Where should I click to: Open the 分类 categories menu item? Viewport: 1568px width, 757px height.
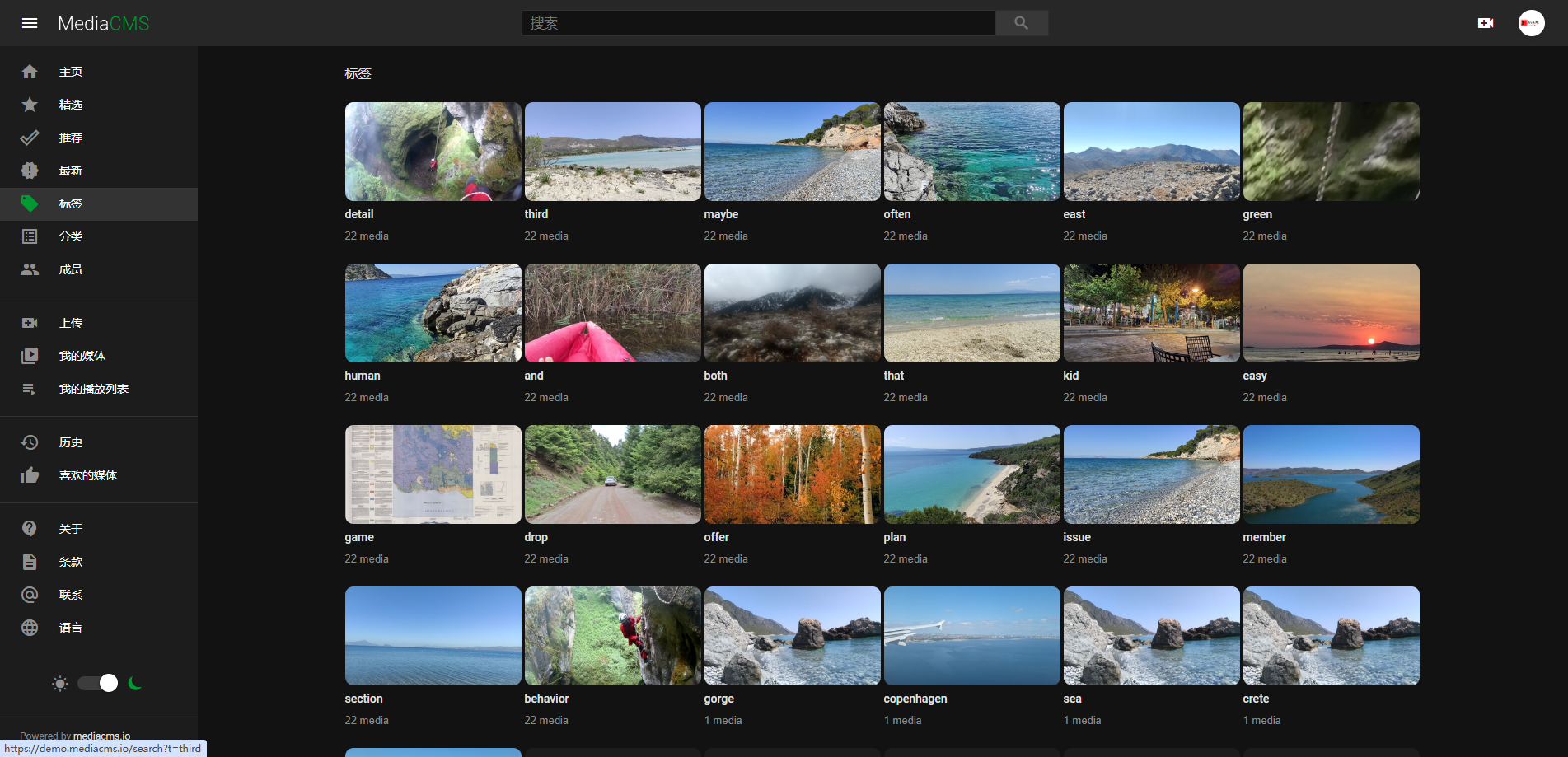point(71,236)
